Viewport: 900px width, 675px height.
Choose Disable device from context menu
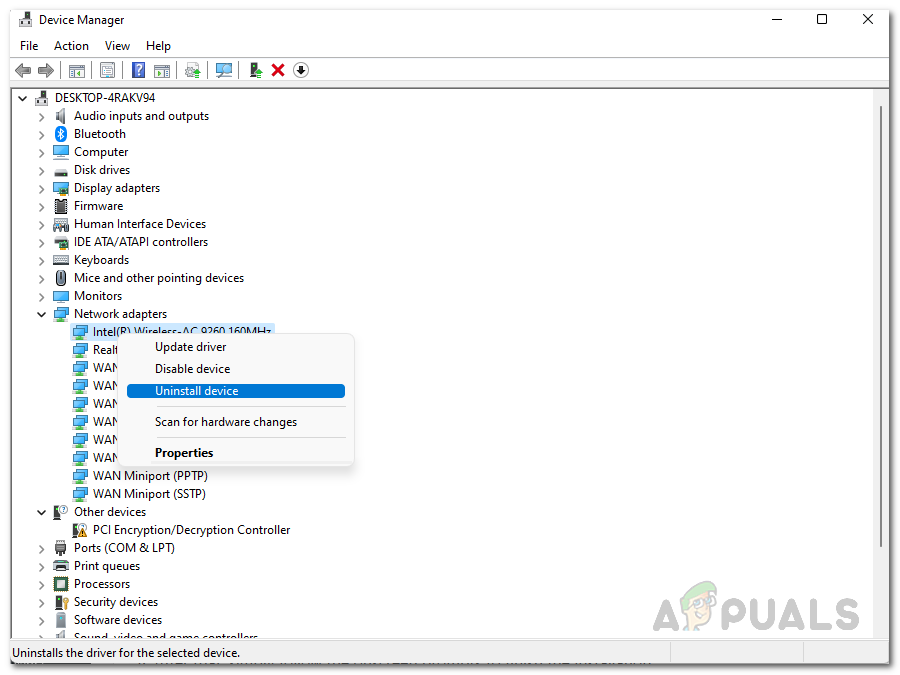(236, 369)
